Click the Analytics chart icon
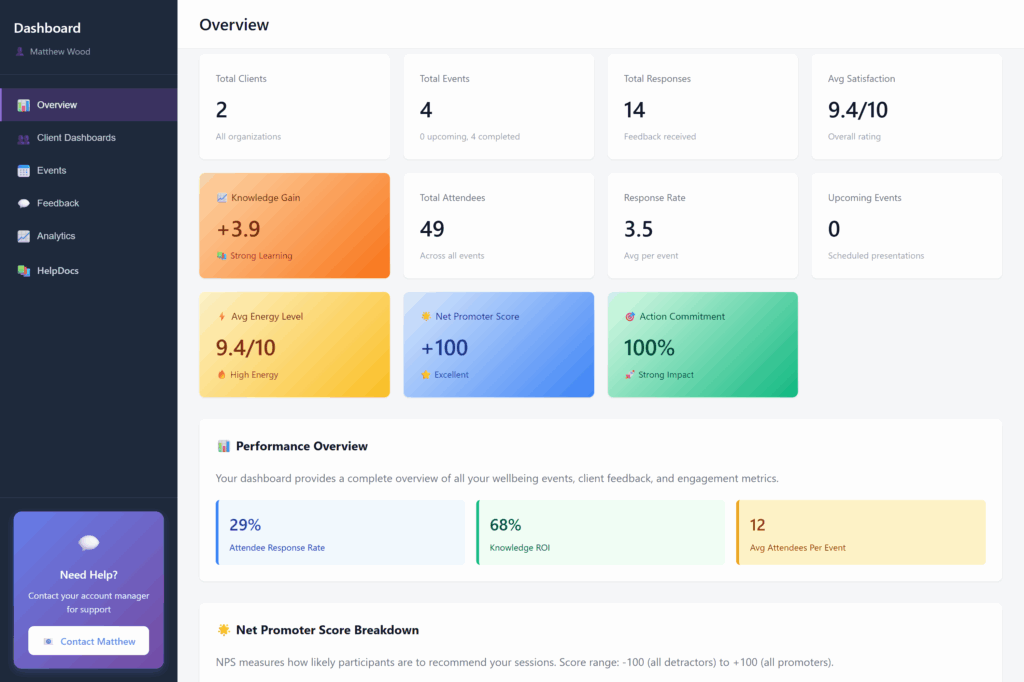 click(x=23, y=236)
